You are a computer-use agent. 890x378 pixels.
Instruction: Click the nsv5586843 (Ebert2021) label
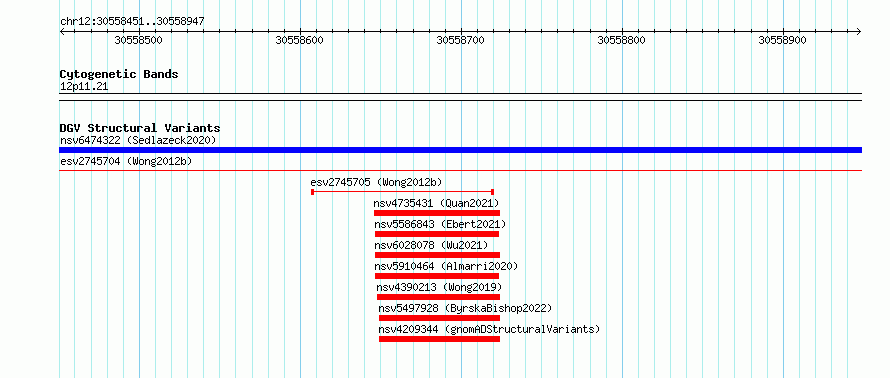440,224
